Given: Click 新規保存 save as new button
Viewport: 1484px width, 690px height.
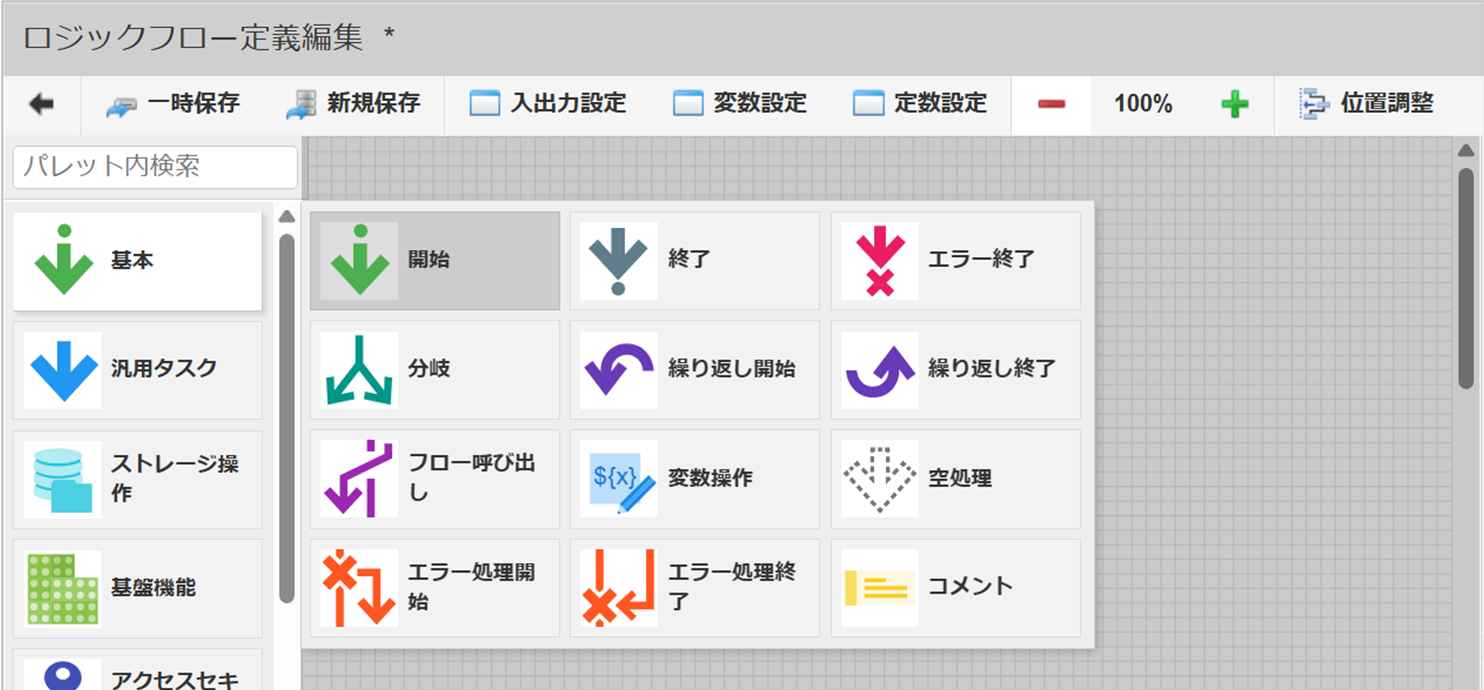Looking at the screenshot, I should pos(353,104).
